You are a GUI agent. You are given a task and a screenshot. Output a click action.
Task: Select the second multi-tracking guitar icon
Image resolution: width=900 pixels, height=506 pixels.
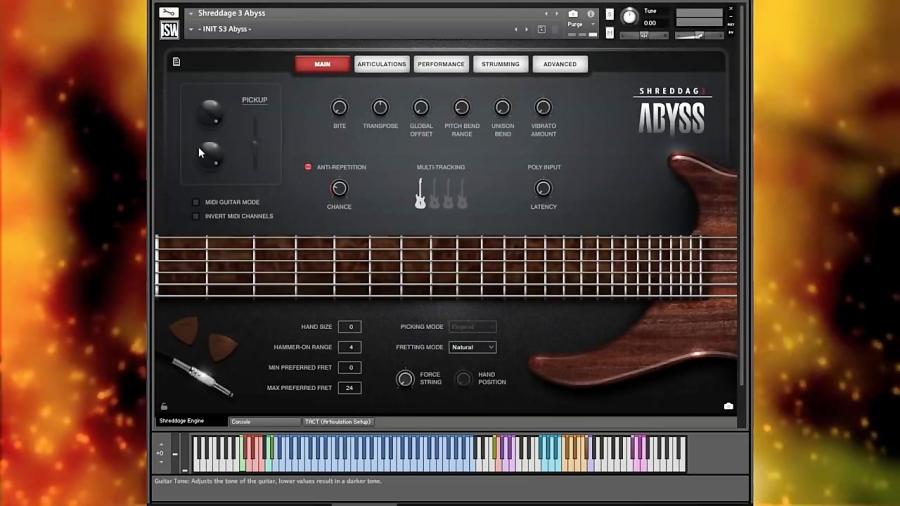coord(435,193)
